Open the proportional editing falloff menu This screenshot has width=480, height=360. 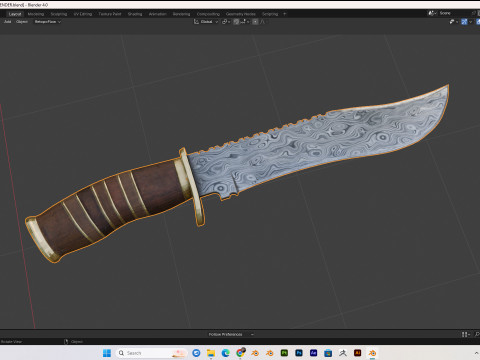tap(263, 22)
